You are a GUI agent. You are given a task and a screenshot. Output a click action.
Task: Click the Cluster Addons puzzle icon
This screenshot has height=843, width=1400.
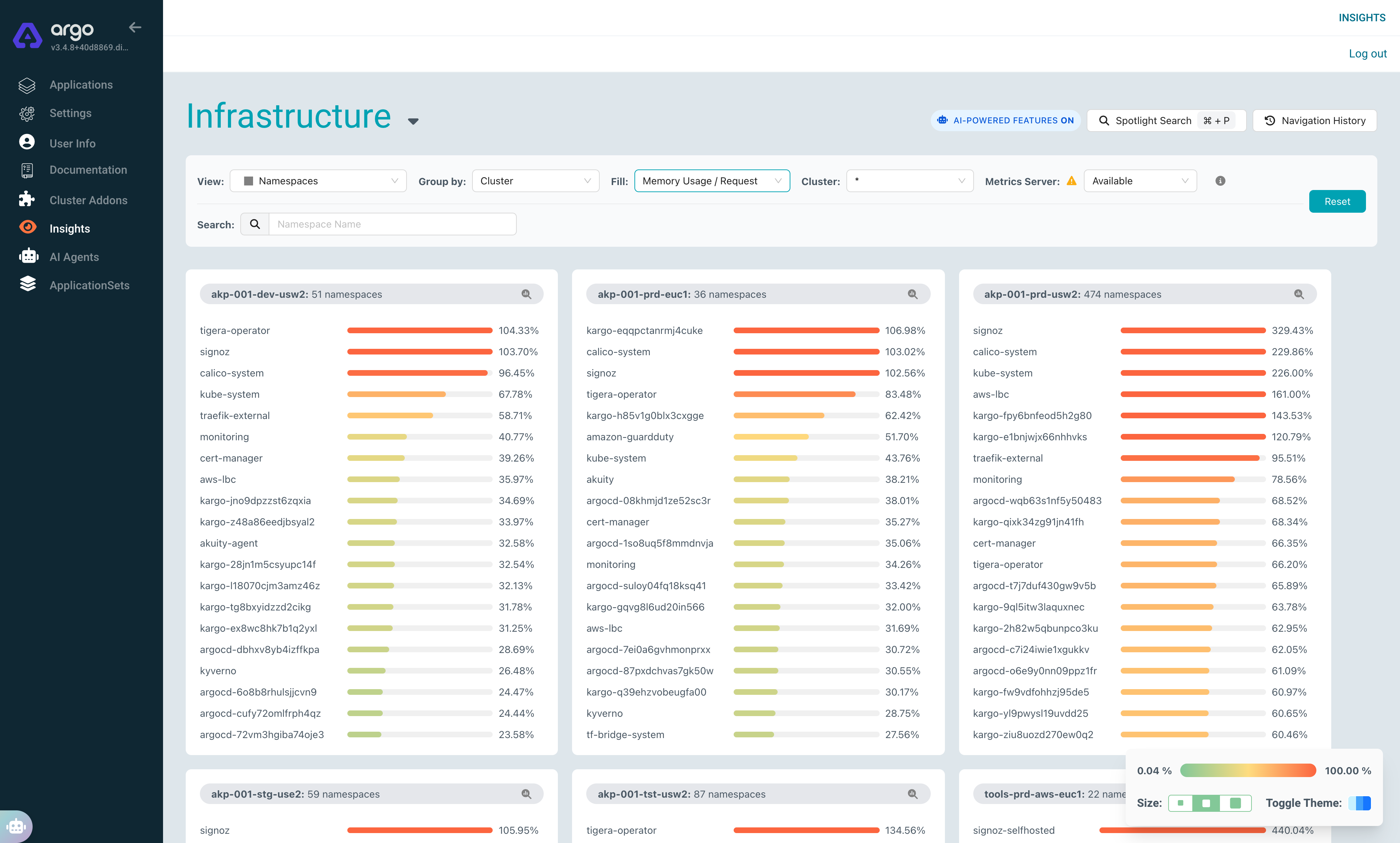27,199
